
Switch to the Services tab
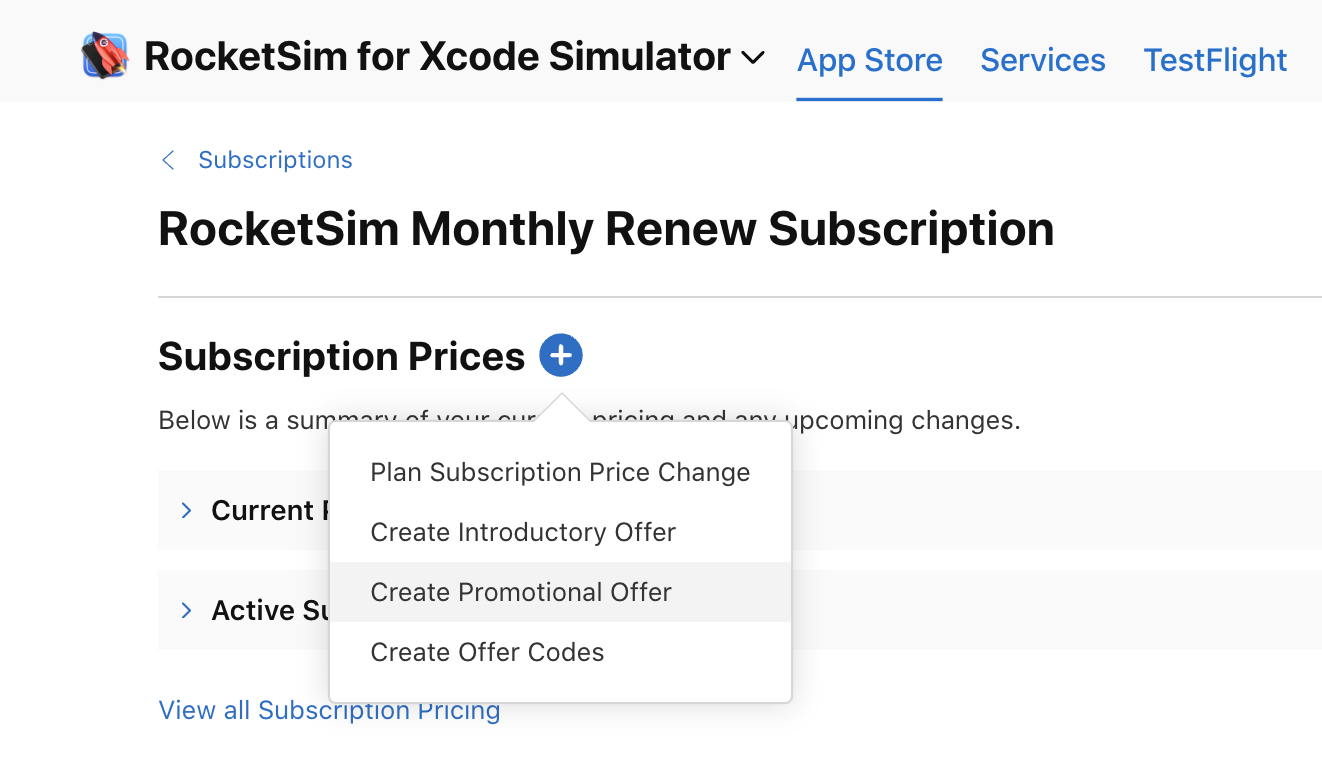(1042, 60)
